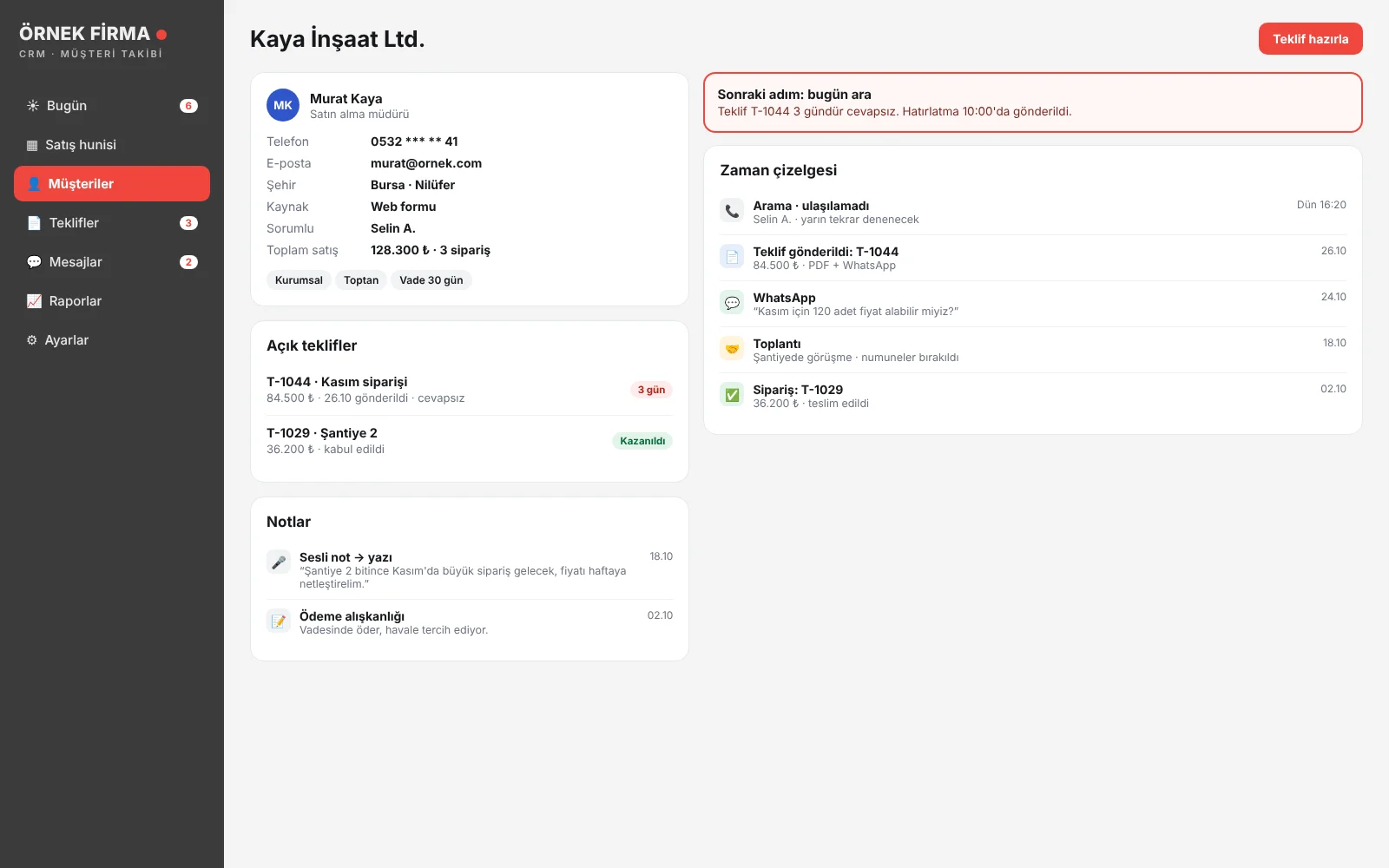The height and width of the screenshot is (868, 1389).
Task: Click the Kurumsal tag
Action: pyautogui.click(x=299, y=280)
